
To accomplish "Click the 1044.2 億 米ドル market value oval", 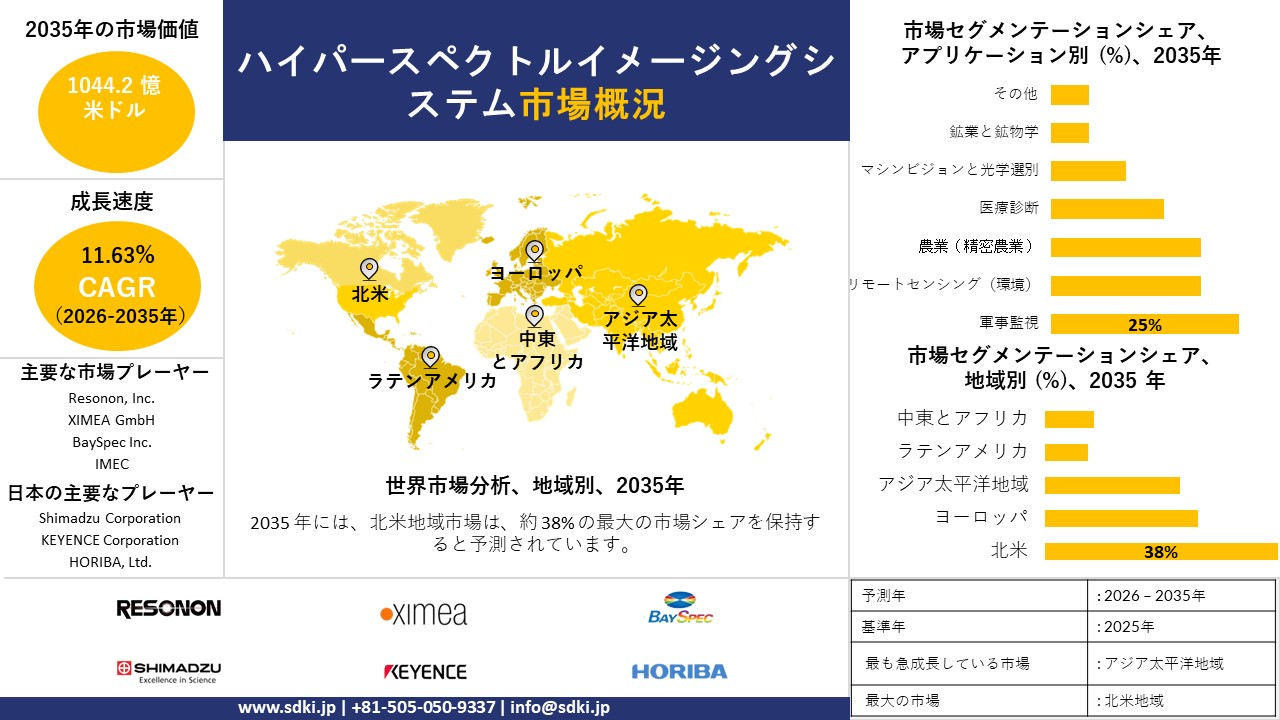I will point(114,98).
